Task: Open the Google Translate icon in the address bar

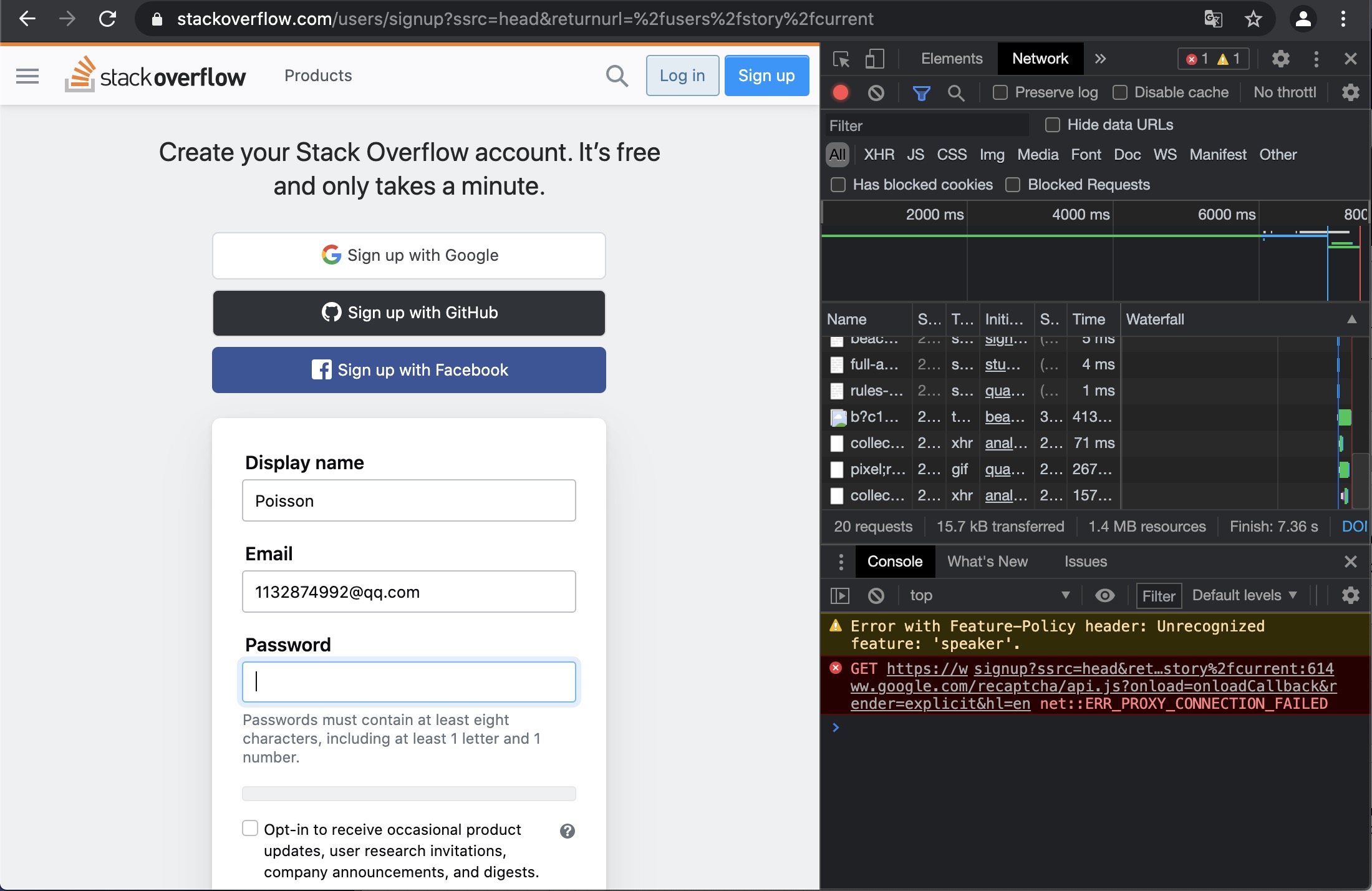Action: coord(1212,19)
